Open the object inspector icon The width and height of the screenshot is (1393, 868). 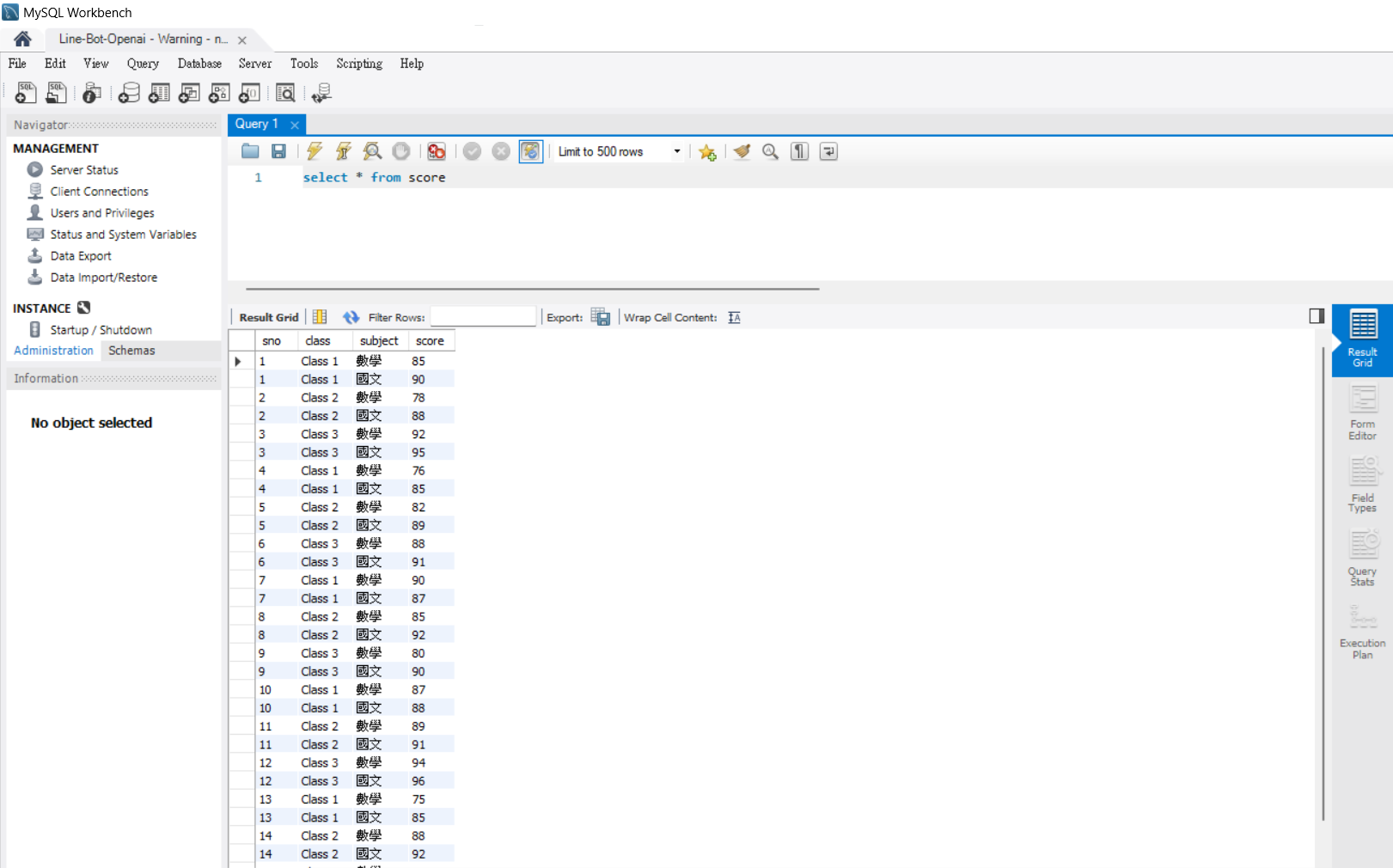coord(92,93)
